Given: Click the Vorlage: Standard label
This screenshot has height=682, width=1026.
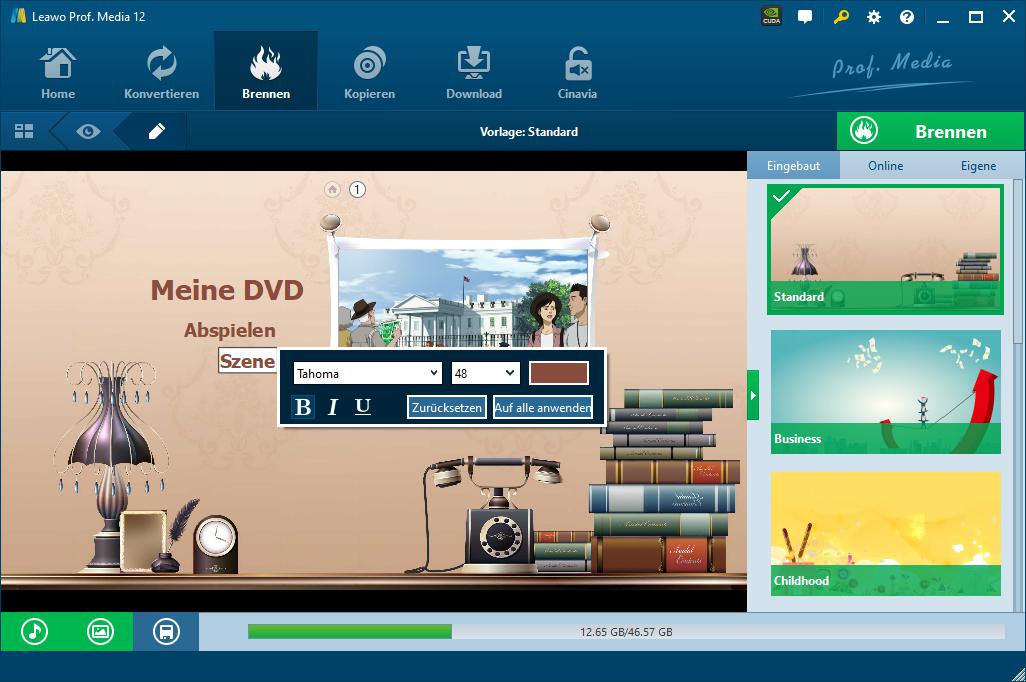Looking at the screenshot, I should (x=529, y=132).
